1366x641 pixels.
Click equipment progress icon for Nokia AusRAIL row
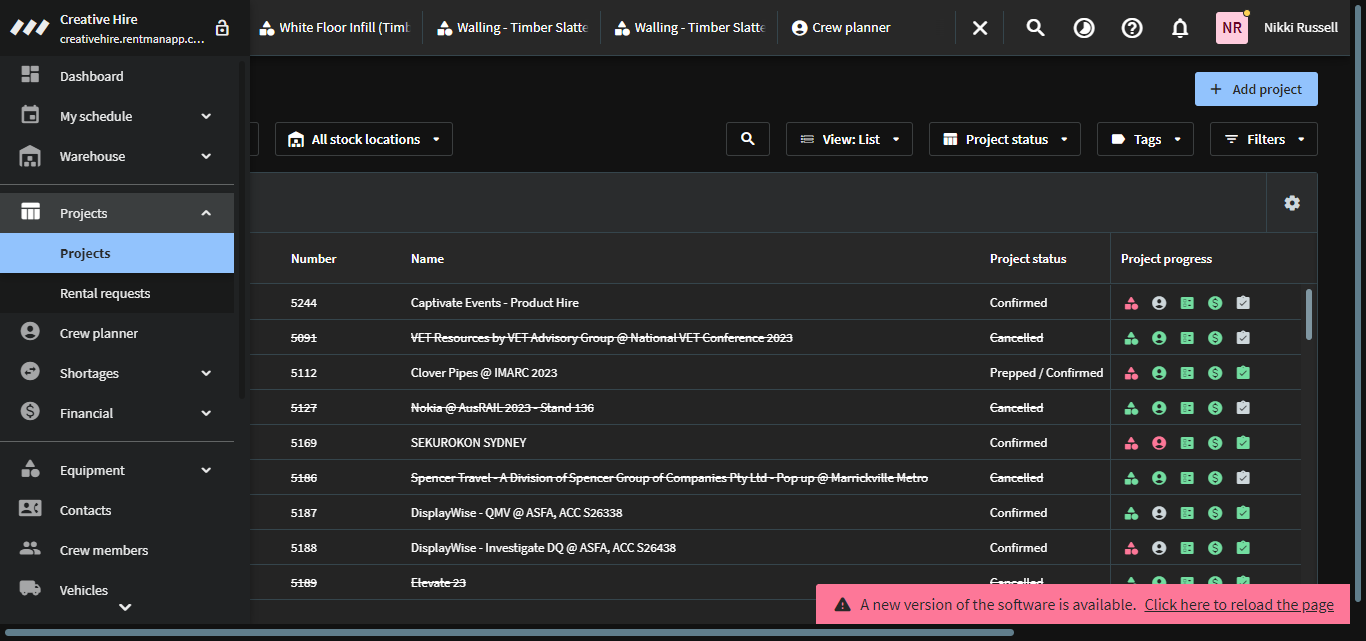tap(1131, 408)
